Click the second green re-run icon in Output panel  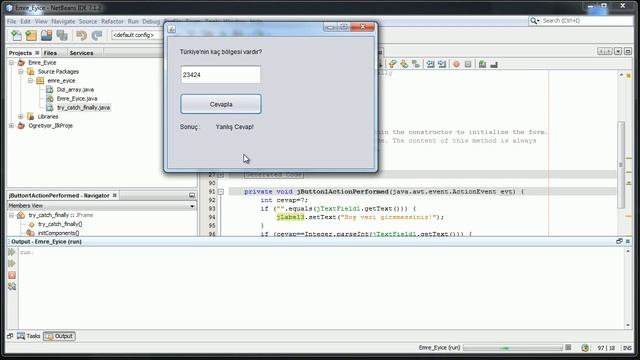tap(12, 264)
